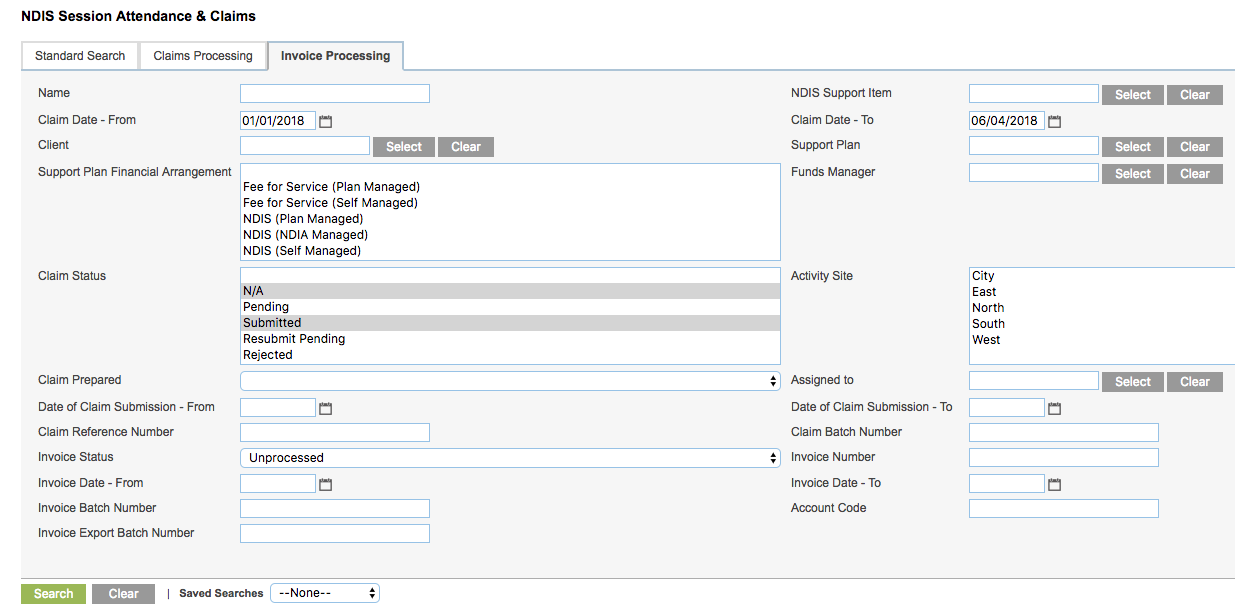This screenshot has height=615, width=1235.
Task: Clear the NDIS Support Item field
Action: (x=1195, y=95)
